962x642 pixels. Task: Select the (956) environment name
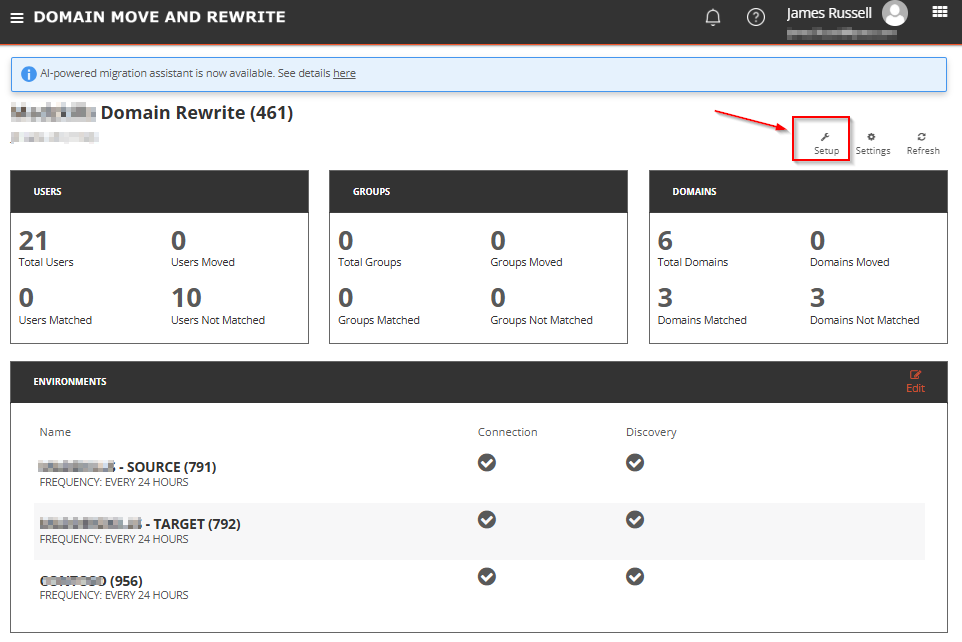pos(91,581)
